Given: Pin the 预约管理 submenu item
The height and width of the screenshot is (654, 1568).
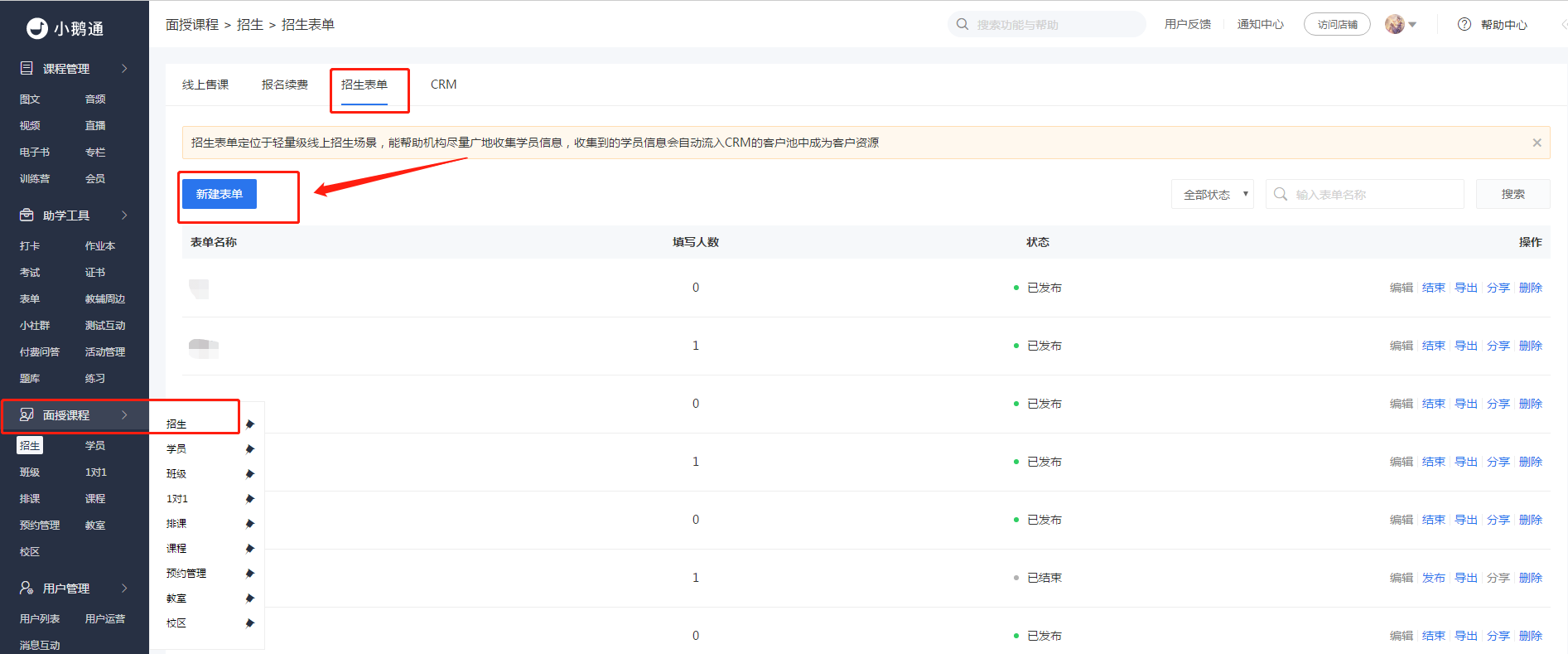Looking at the screenshot, I should pos(249,574).
